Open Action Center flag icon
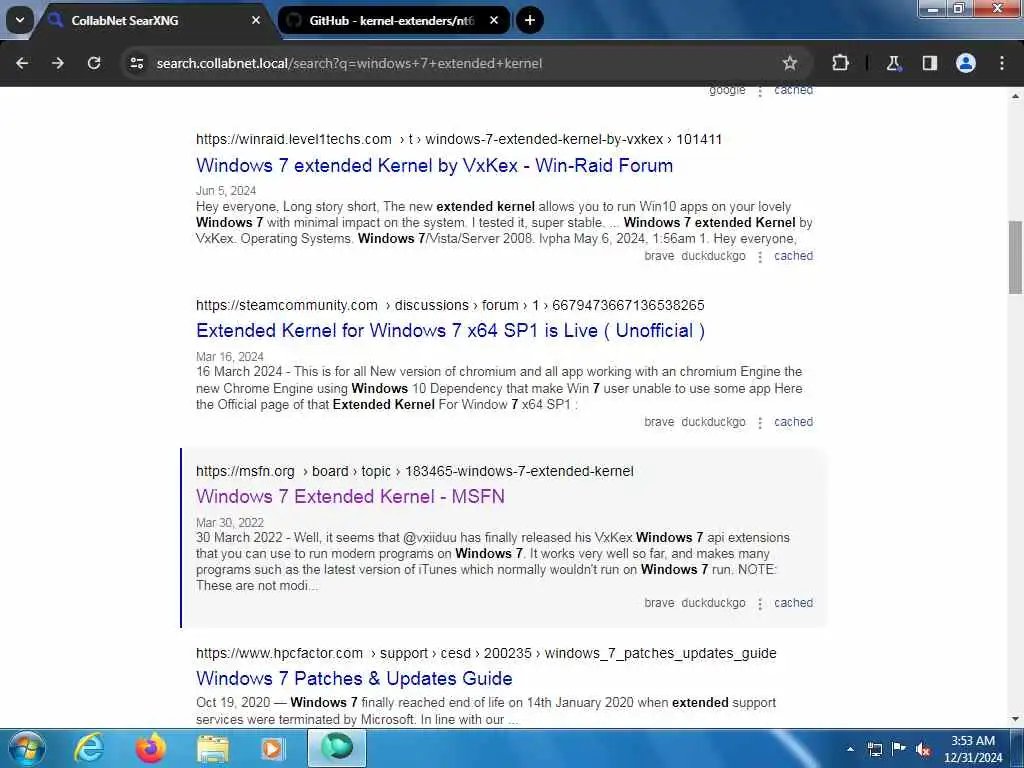The width and height of the screenshot is (1024, 768). pyautogui.click(x=899, y=749)
